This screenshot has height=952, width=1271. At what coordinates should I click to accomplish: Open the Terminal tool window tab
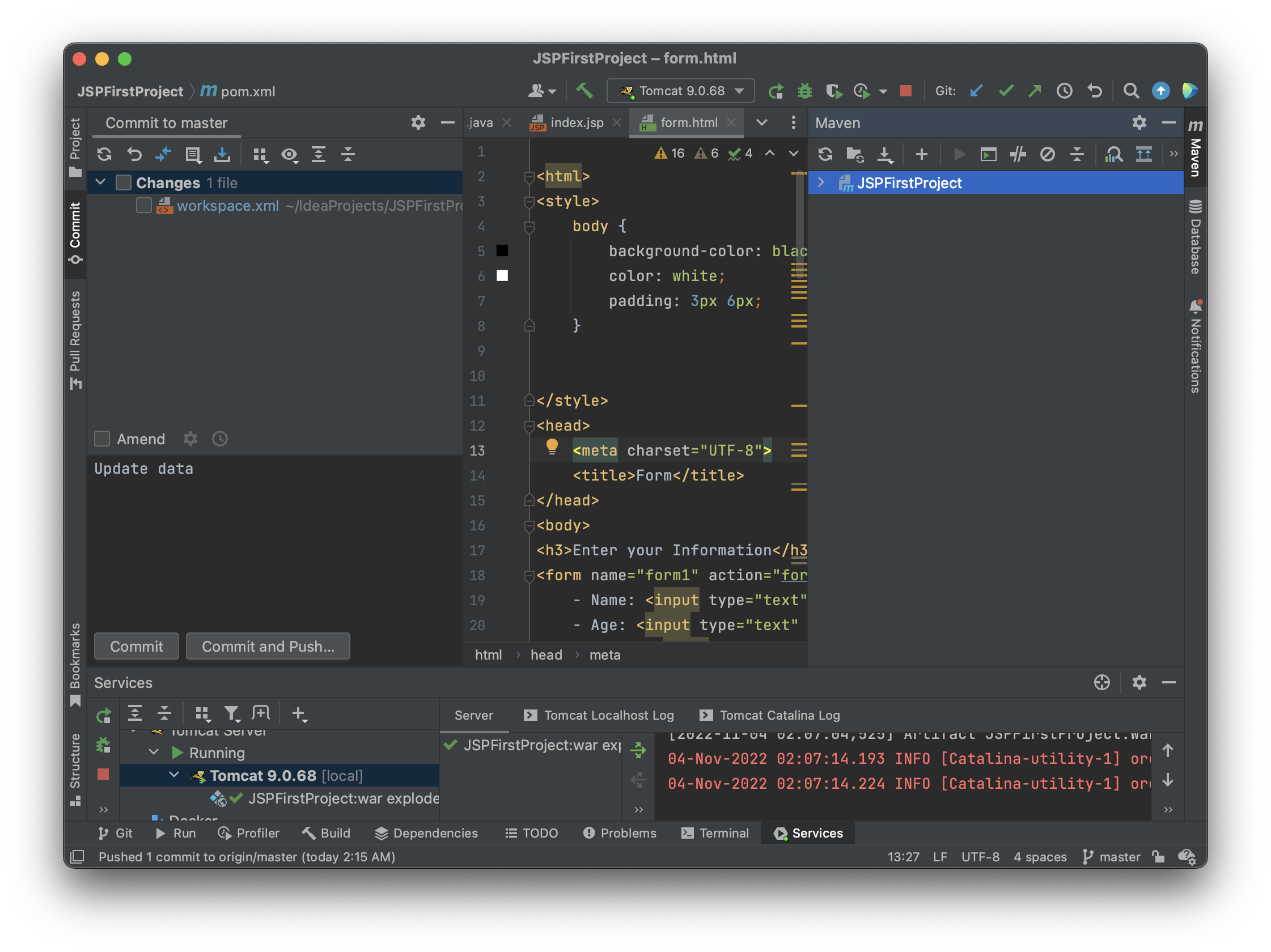715,833
